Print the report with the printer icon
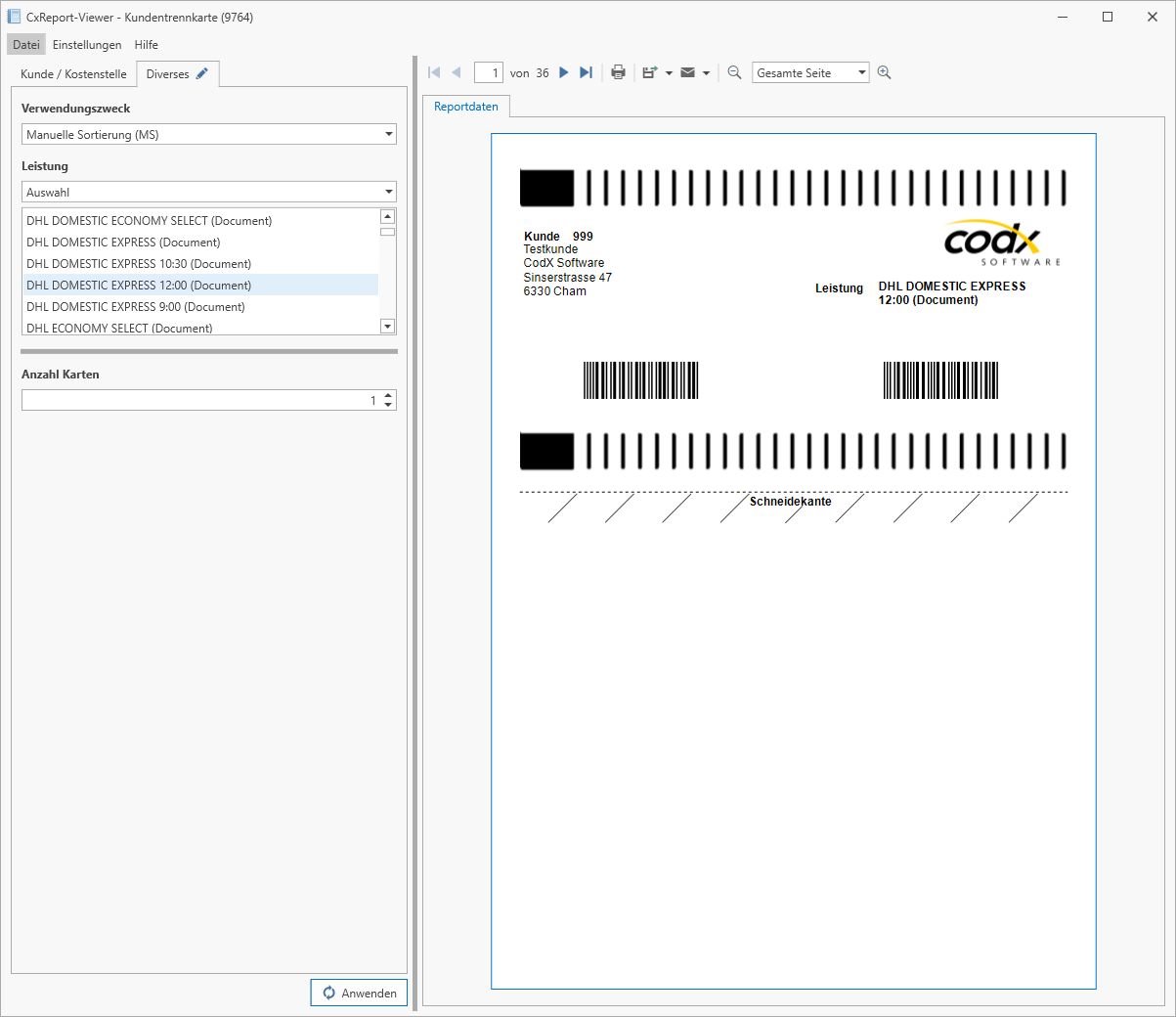Image resolution: width=1176 pixels, height=1017 pixels. pyautogui.click(x=618, y=72)
